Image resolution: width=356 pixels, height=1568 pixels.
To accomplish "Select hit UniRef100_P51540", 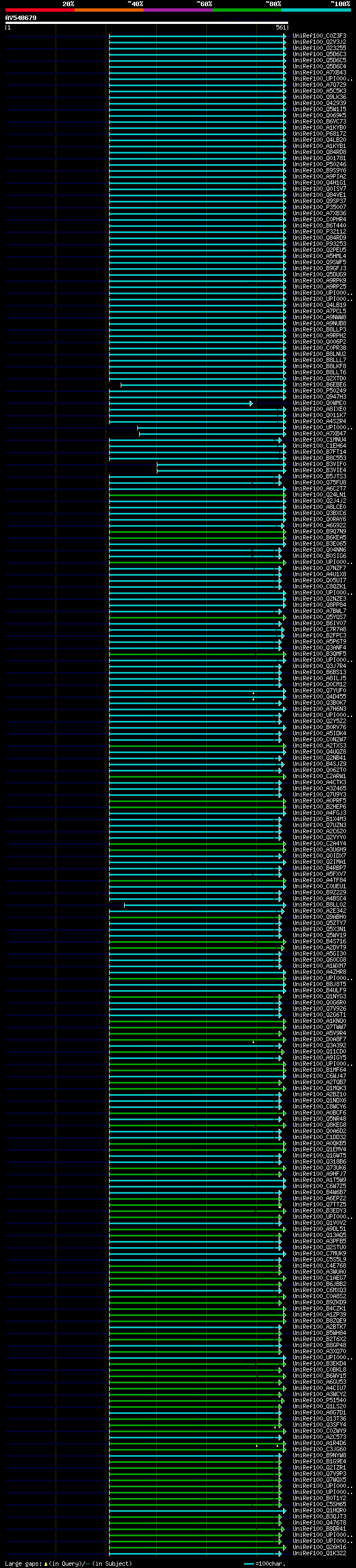I will coord(319,1400).
